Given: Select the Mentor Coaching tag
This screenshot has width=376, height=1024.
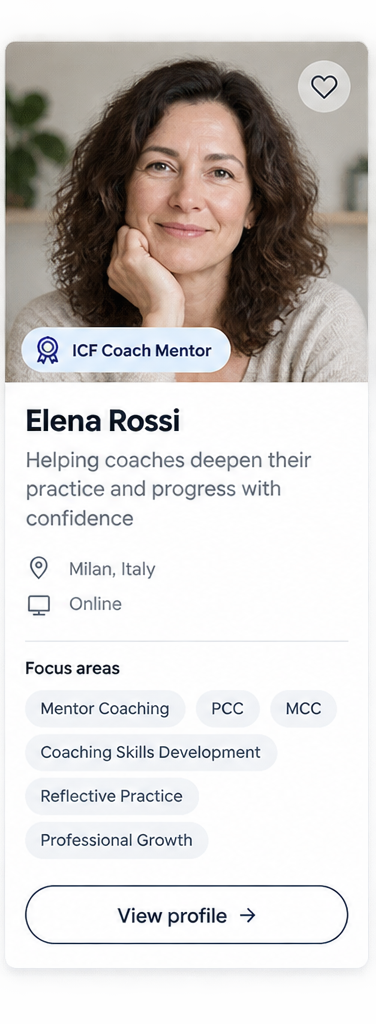Looking at the screenshot, I should click(105, 709).
